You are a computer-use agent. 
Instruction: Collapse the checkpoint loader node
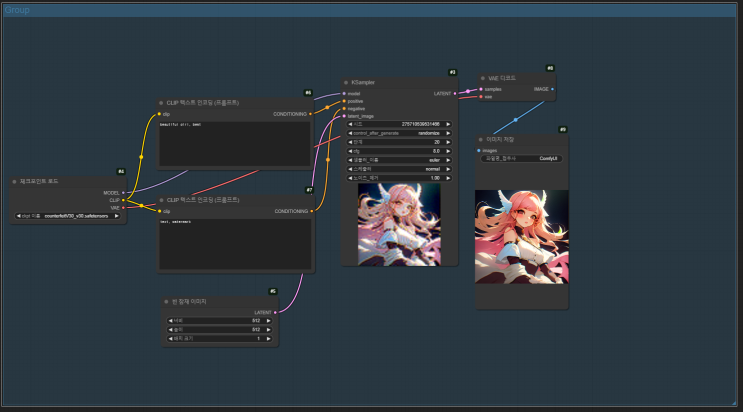click(16, 182)
